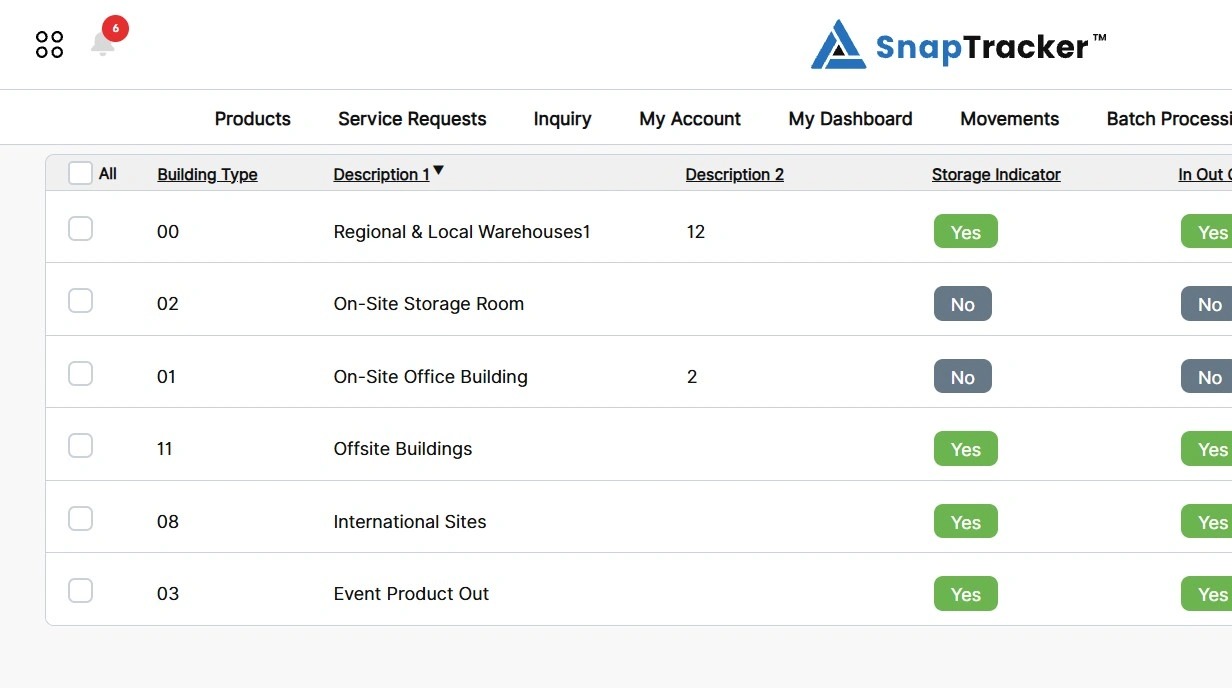Check the Regional & Local Warehouses1 row

(x=80, y=229)
